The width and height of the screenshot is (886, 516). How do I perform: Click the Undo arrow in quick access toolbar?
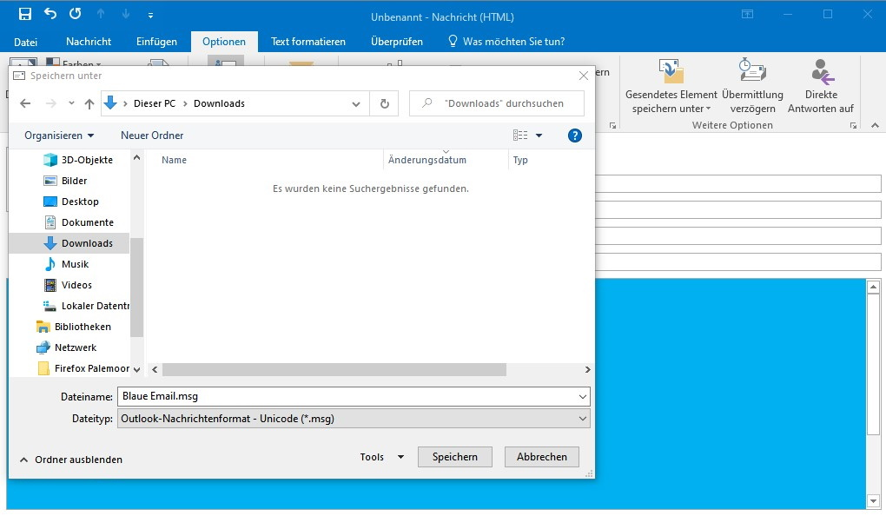50,14
